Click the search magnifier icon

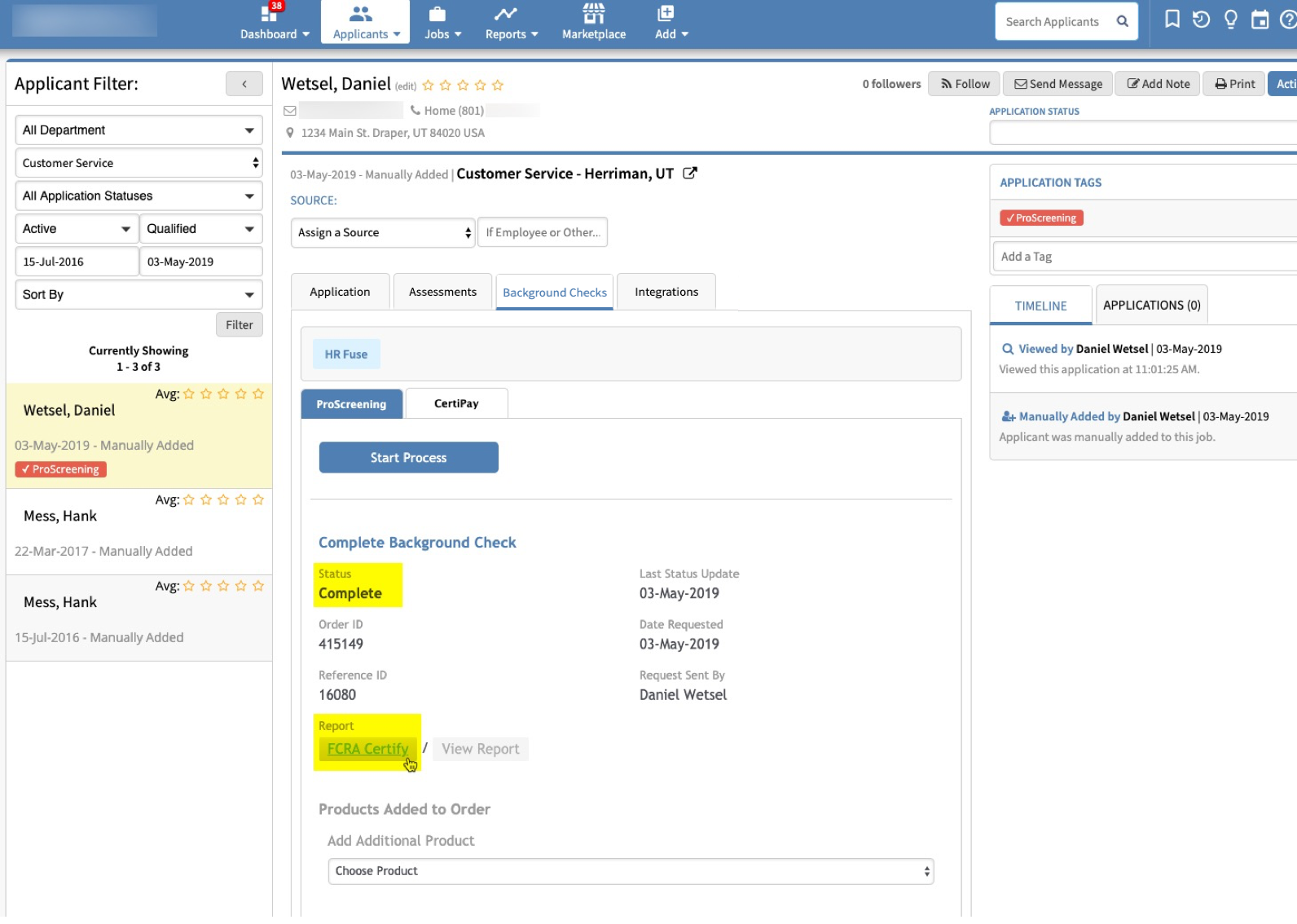[1122, 22]
